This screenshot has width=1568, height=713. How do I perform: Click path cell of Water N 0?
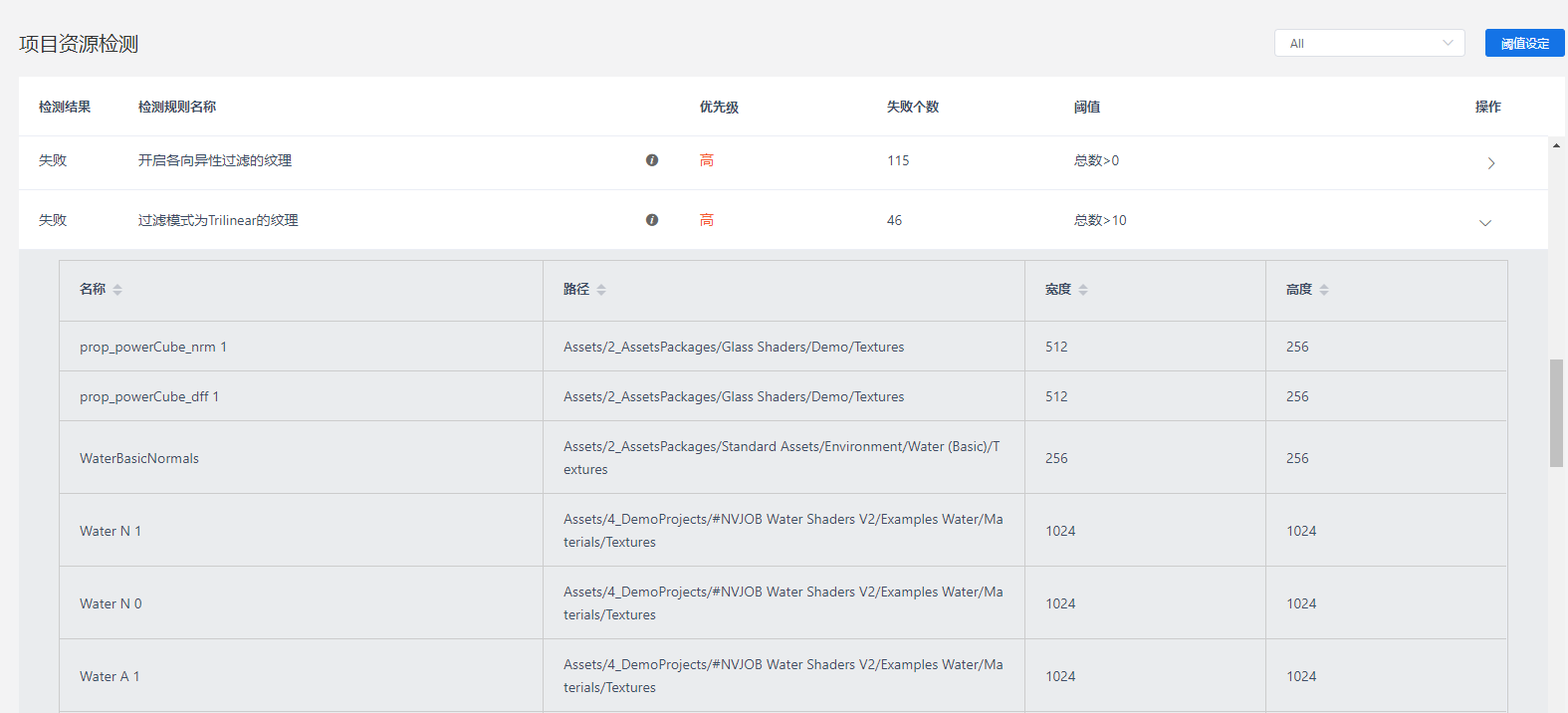point(784,603)
